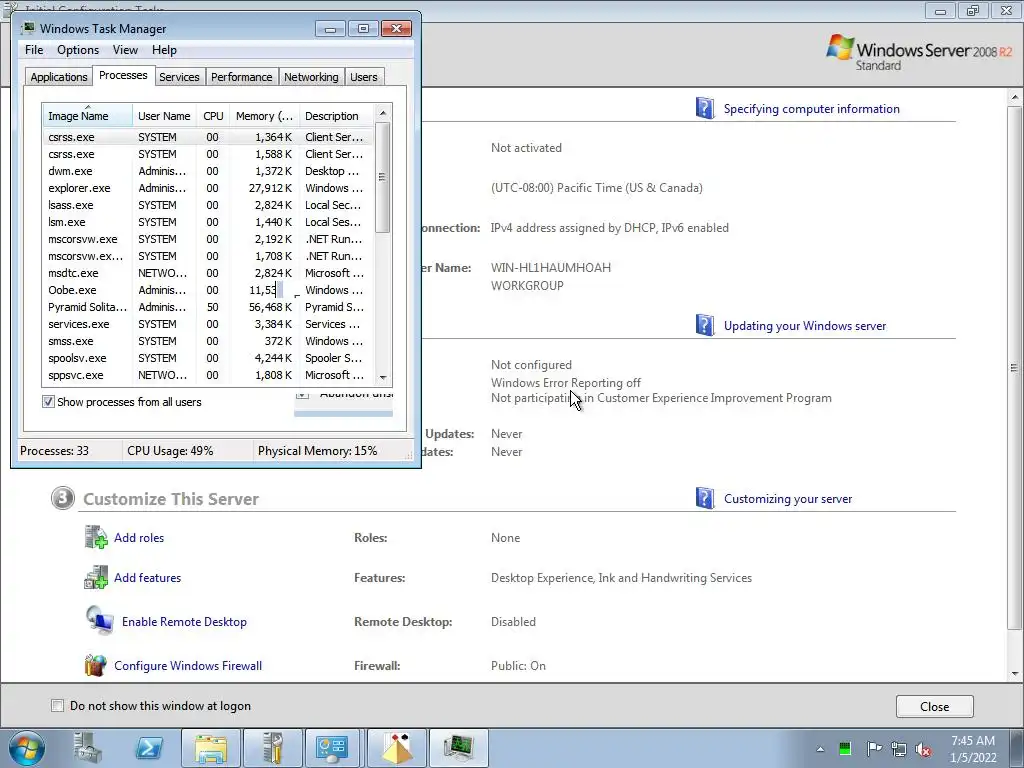This screenshot has width=1024, height=768.
Task: Open the Enable Remote Desktop link
Action: pyautogui.click(x=184, y=622)
